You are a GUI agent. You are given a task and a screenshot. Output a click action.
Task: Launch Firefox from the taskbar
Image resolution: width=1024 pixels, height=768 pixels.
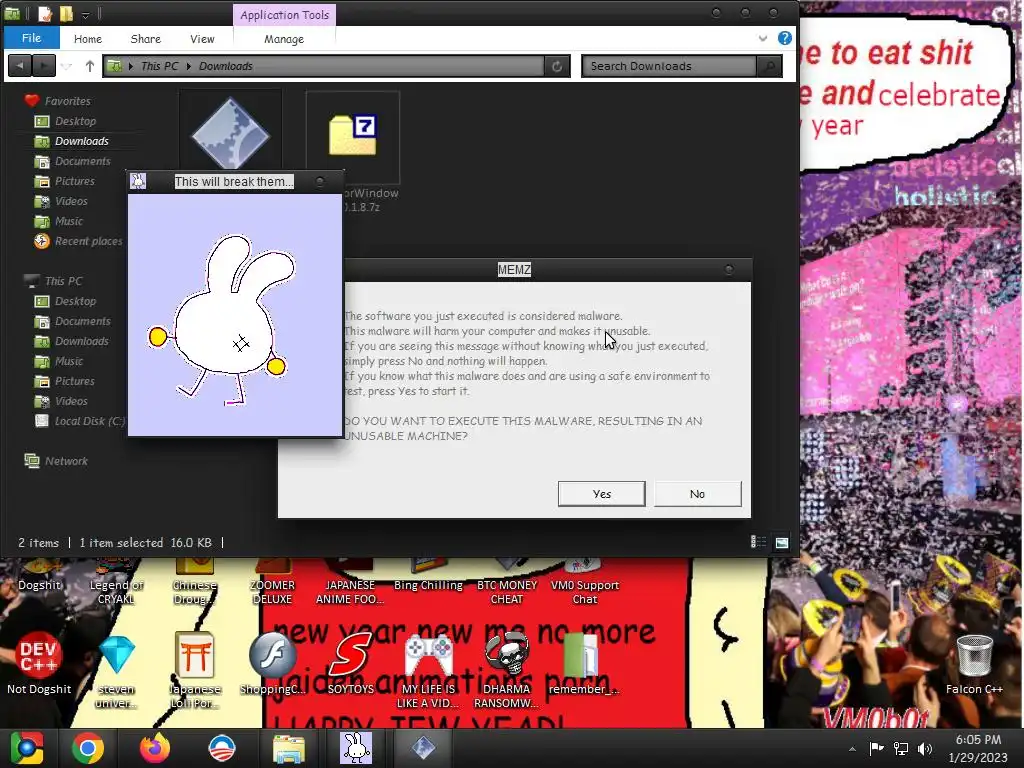(155, 748)
